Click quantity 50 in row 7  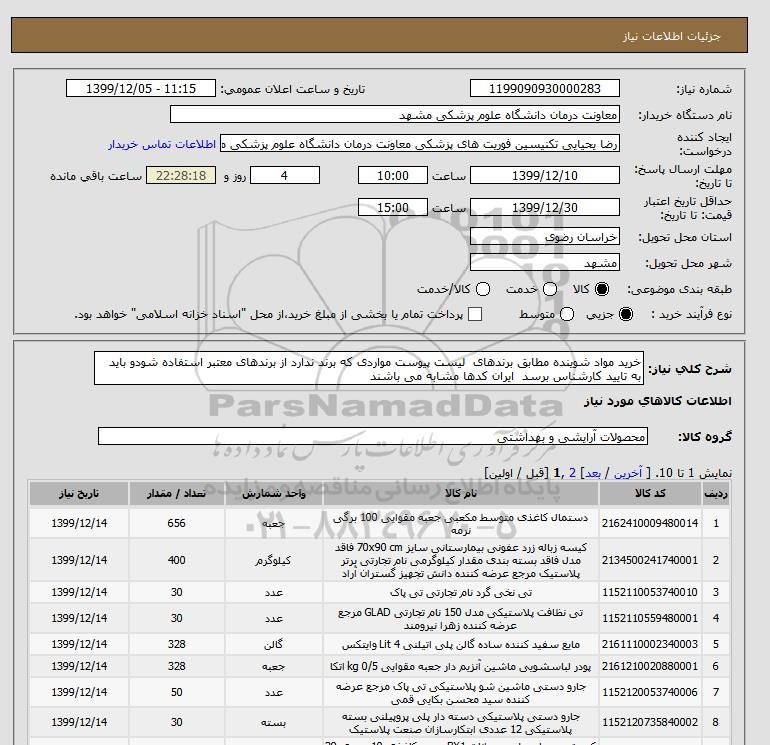coord(176,692)
